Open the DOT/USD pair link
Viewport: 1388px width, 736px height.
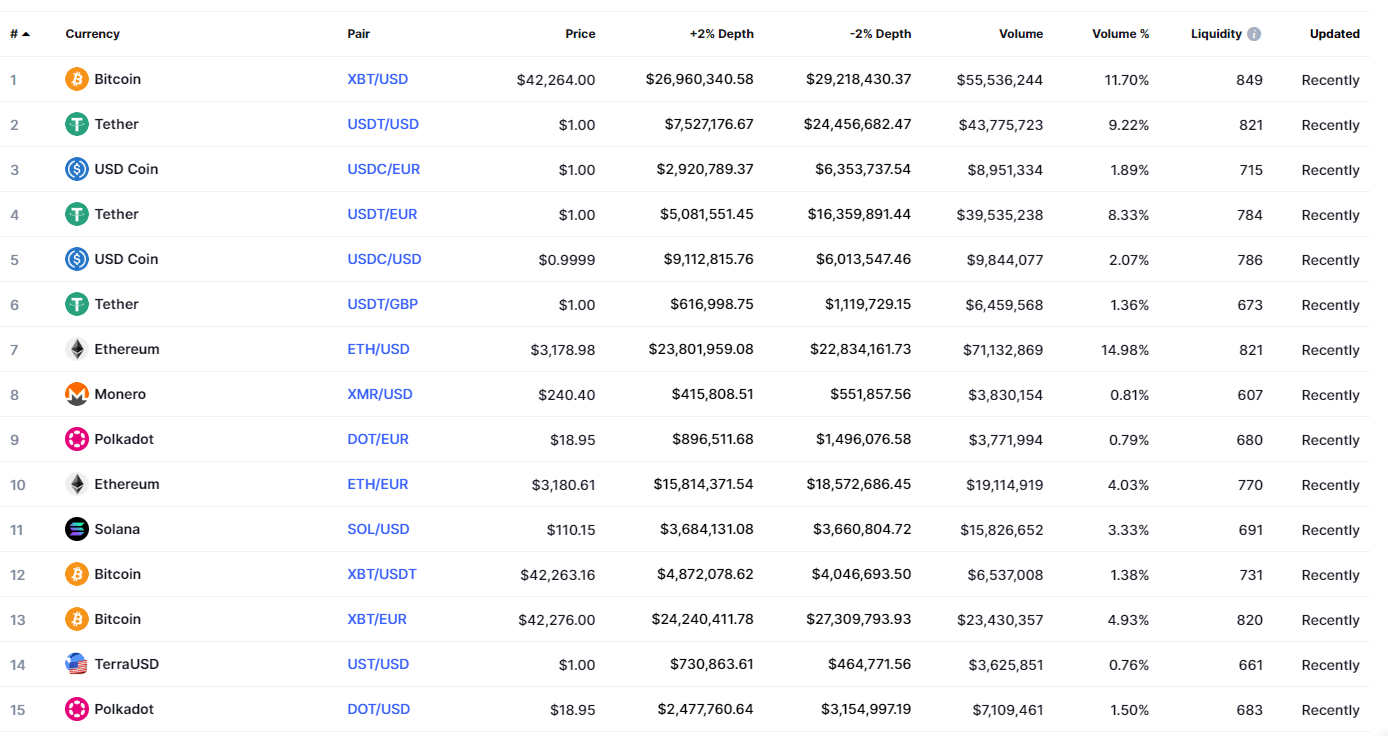pos(379,709)
